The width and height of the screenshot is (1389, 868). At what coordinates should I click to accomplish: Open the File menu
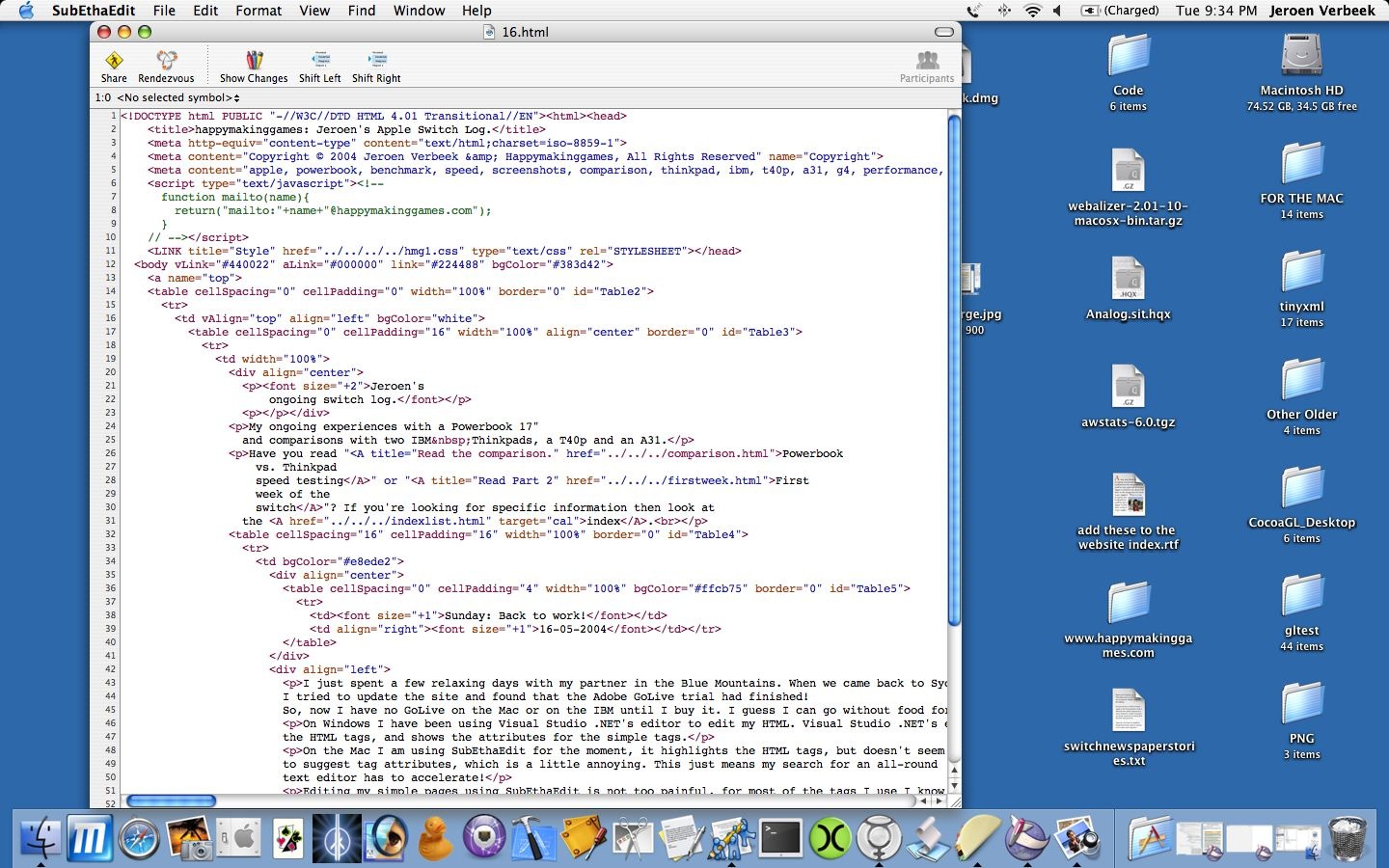164,11
